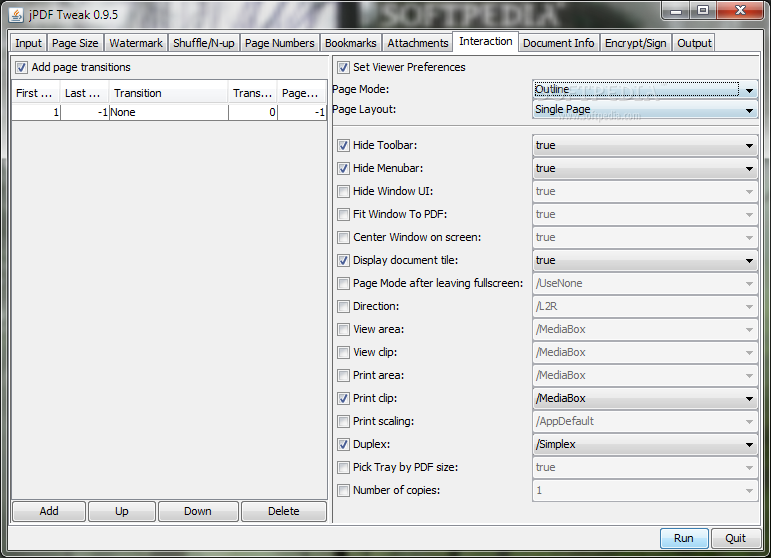Switch to the Bookmarks tab
The image size is (771, 558).
tap(351, 43)
